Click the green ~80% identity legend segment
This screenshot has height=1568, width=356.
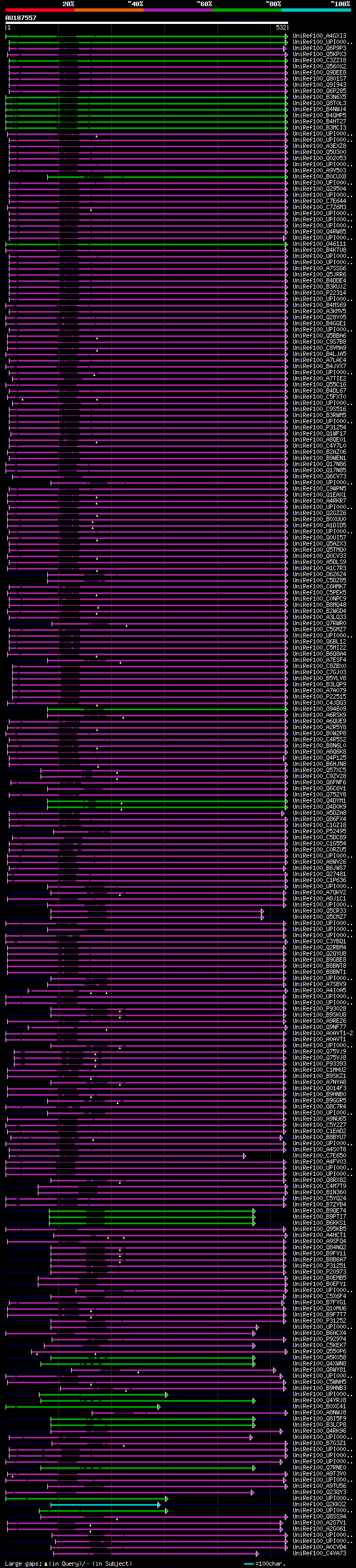(247, 11)
